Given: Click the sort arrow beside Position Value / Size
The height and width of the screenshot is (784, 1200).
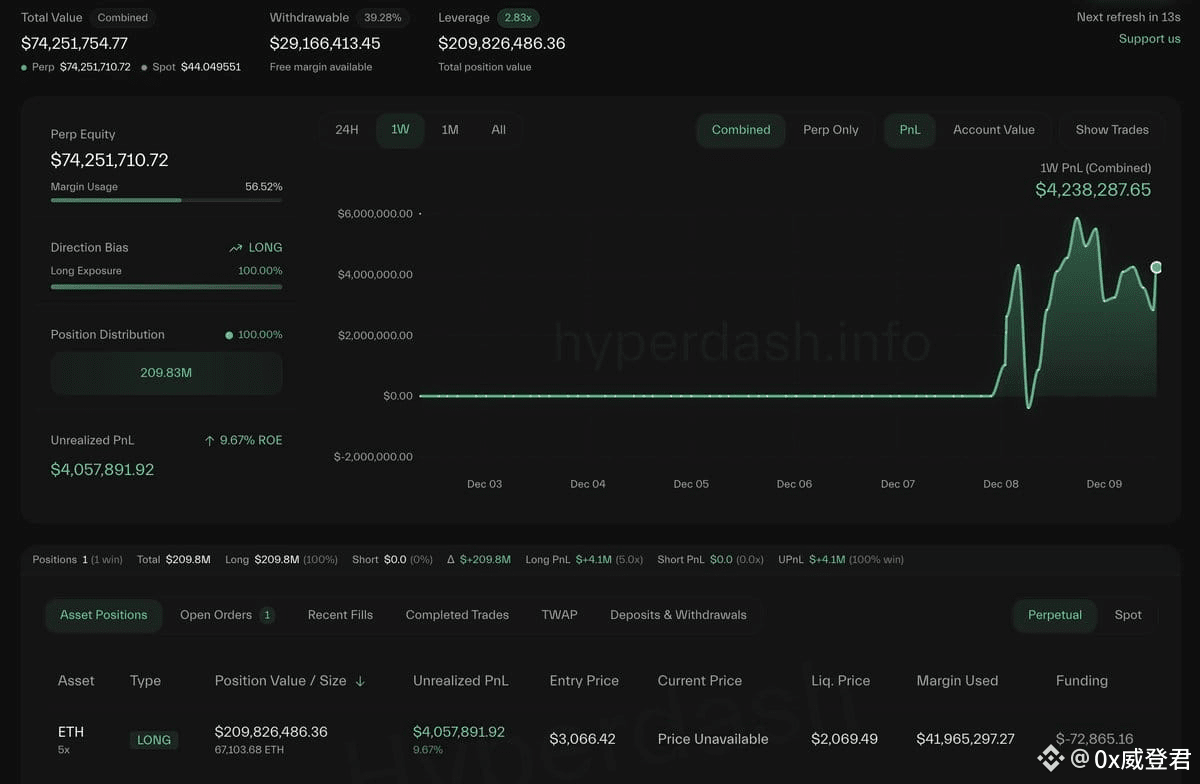Looking at the screenshot, I should pyautogui.click(x=360, y=681).
